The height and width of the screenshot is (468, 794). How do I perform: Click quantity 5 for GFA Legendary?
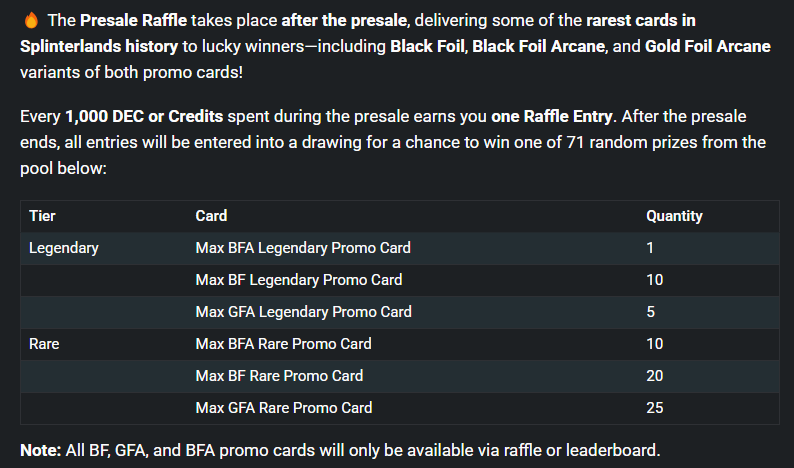[651, 312]
